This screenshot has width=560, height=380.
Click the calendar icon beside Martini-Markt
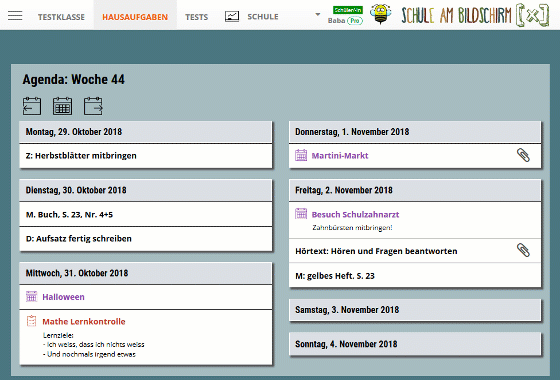(301, 155)
